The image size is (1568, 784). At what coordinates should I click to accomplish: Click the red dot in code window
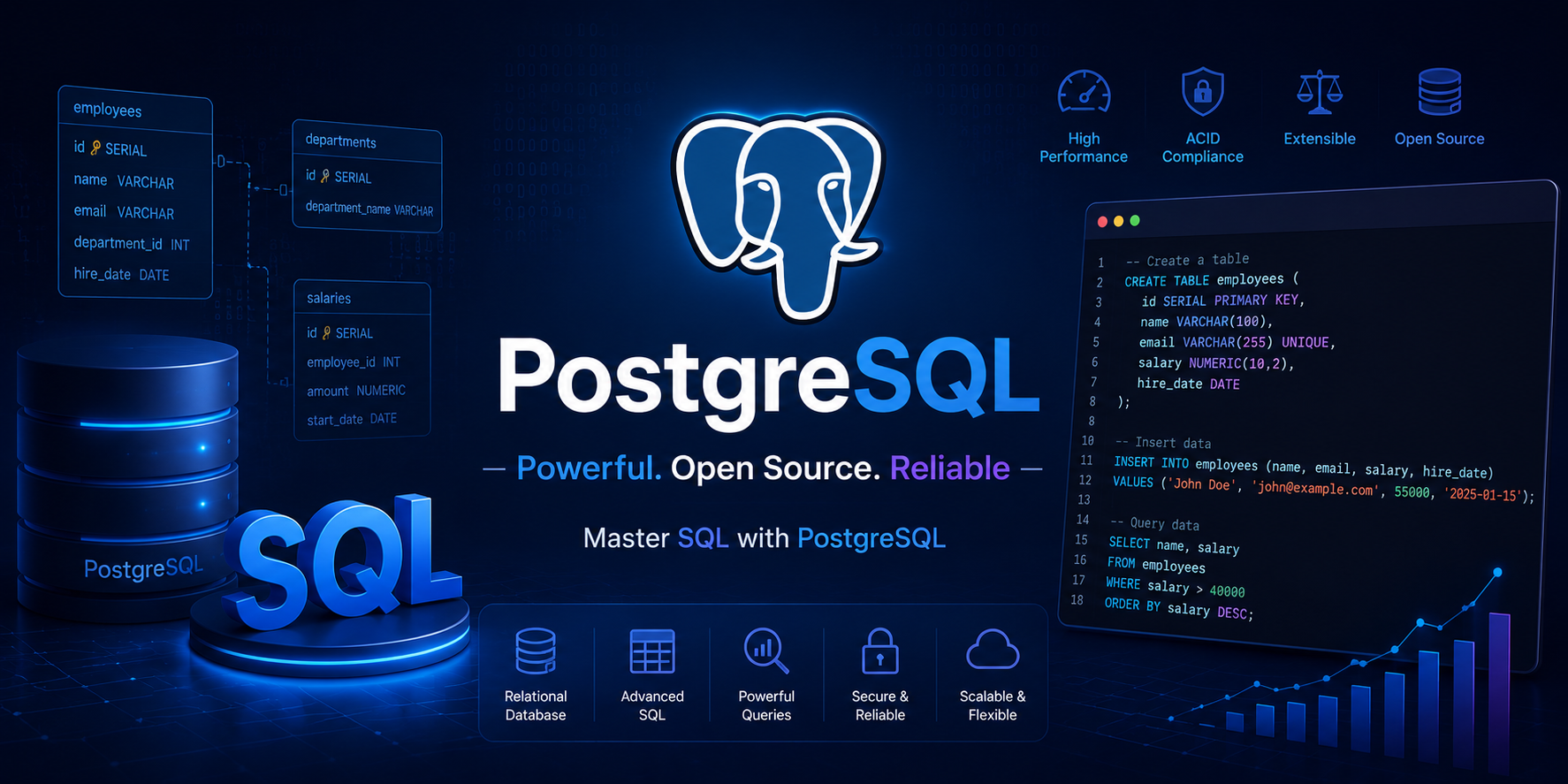(1102, 221)
